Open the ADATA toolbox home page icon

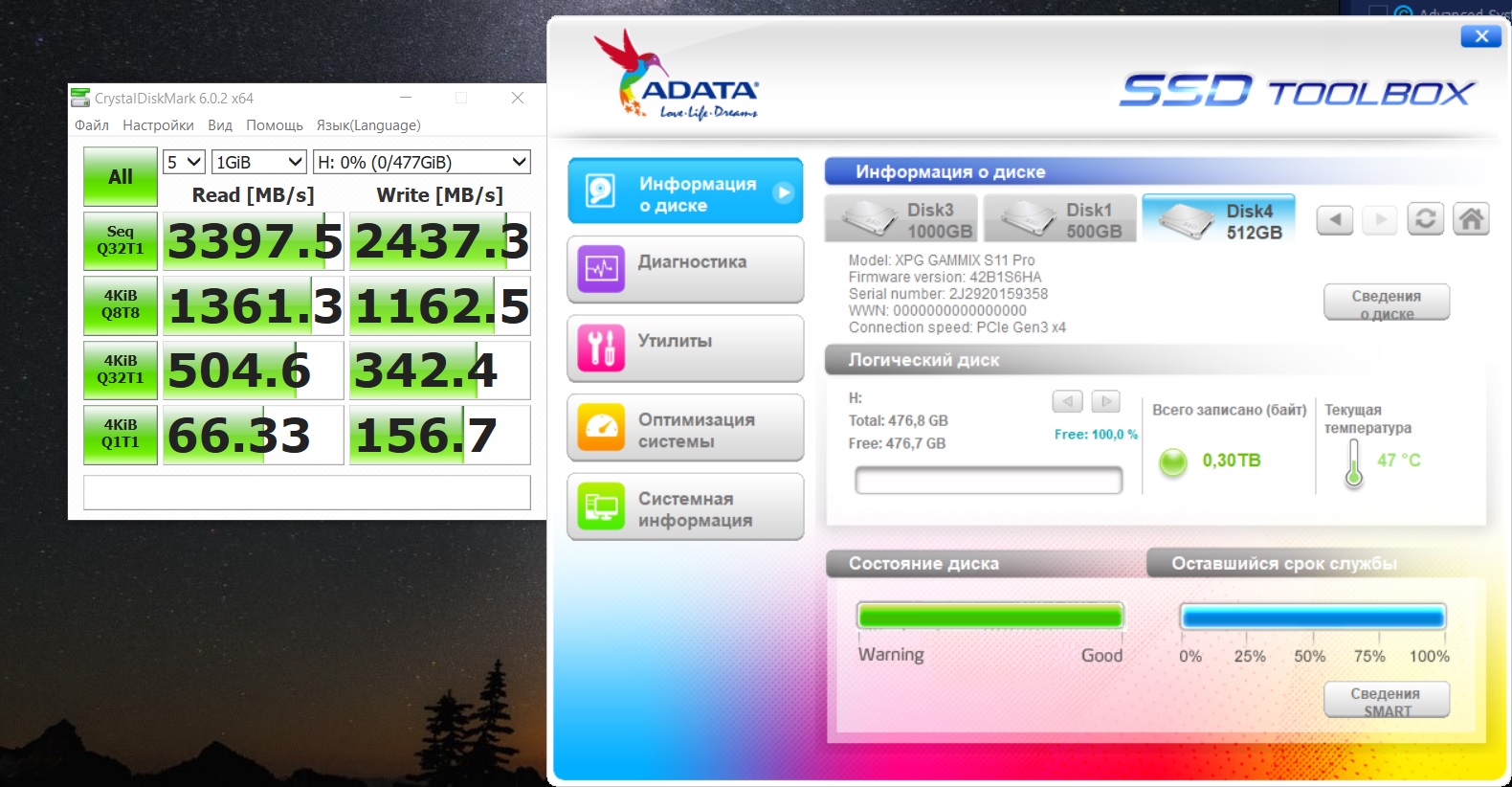(1471, 219)
